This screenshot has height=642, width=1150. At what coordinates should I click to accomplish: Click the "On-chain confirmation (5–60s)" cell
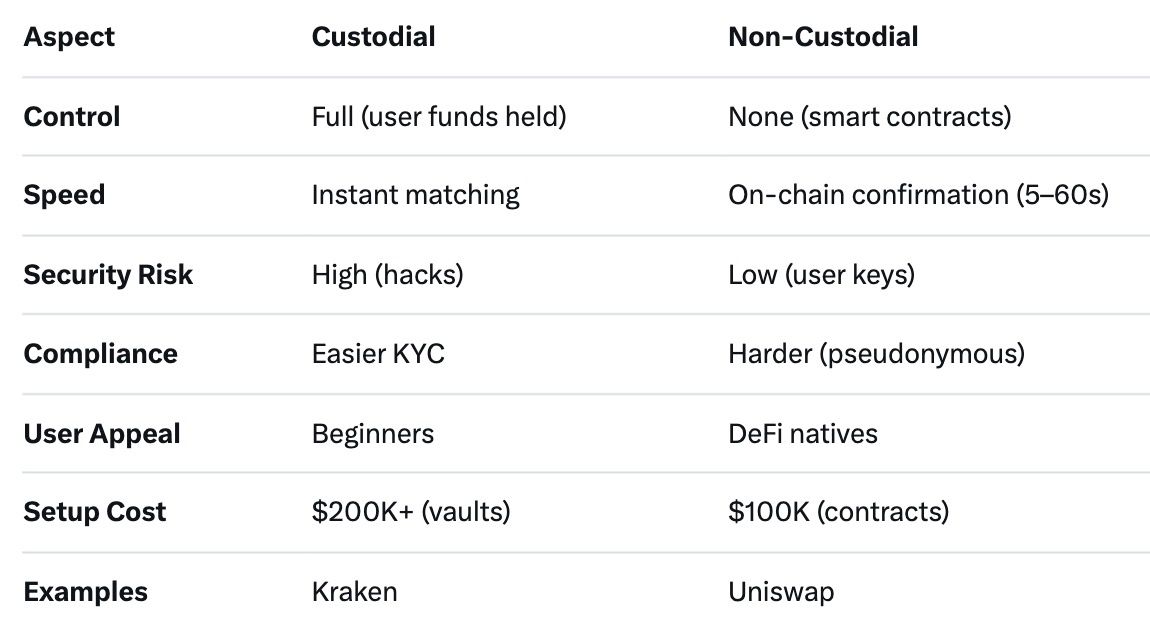click(x=918, y=195)
